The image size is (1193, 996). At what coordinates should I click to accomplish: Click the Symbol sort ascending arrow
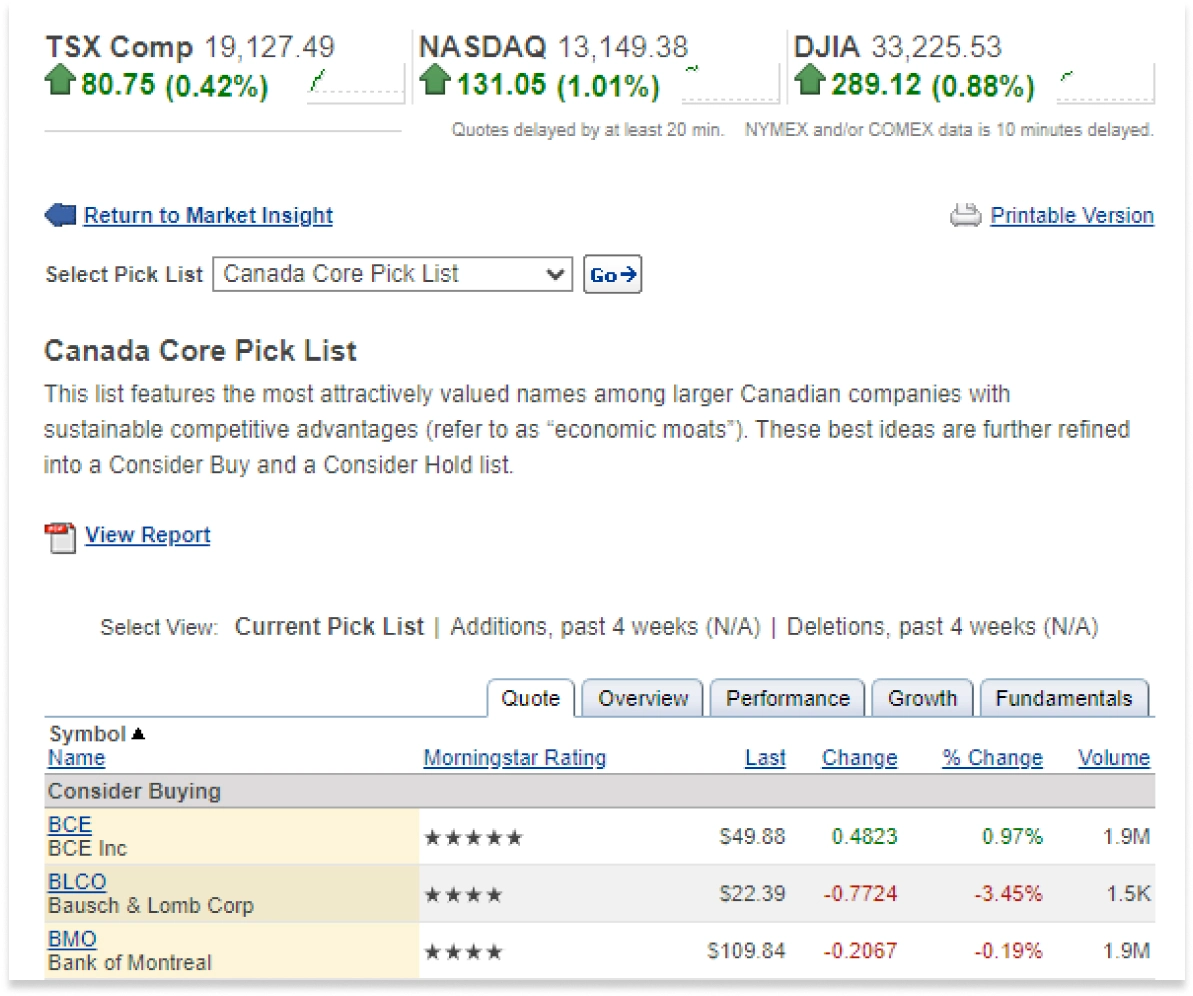pyautogui.click(x=138, y=733)
